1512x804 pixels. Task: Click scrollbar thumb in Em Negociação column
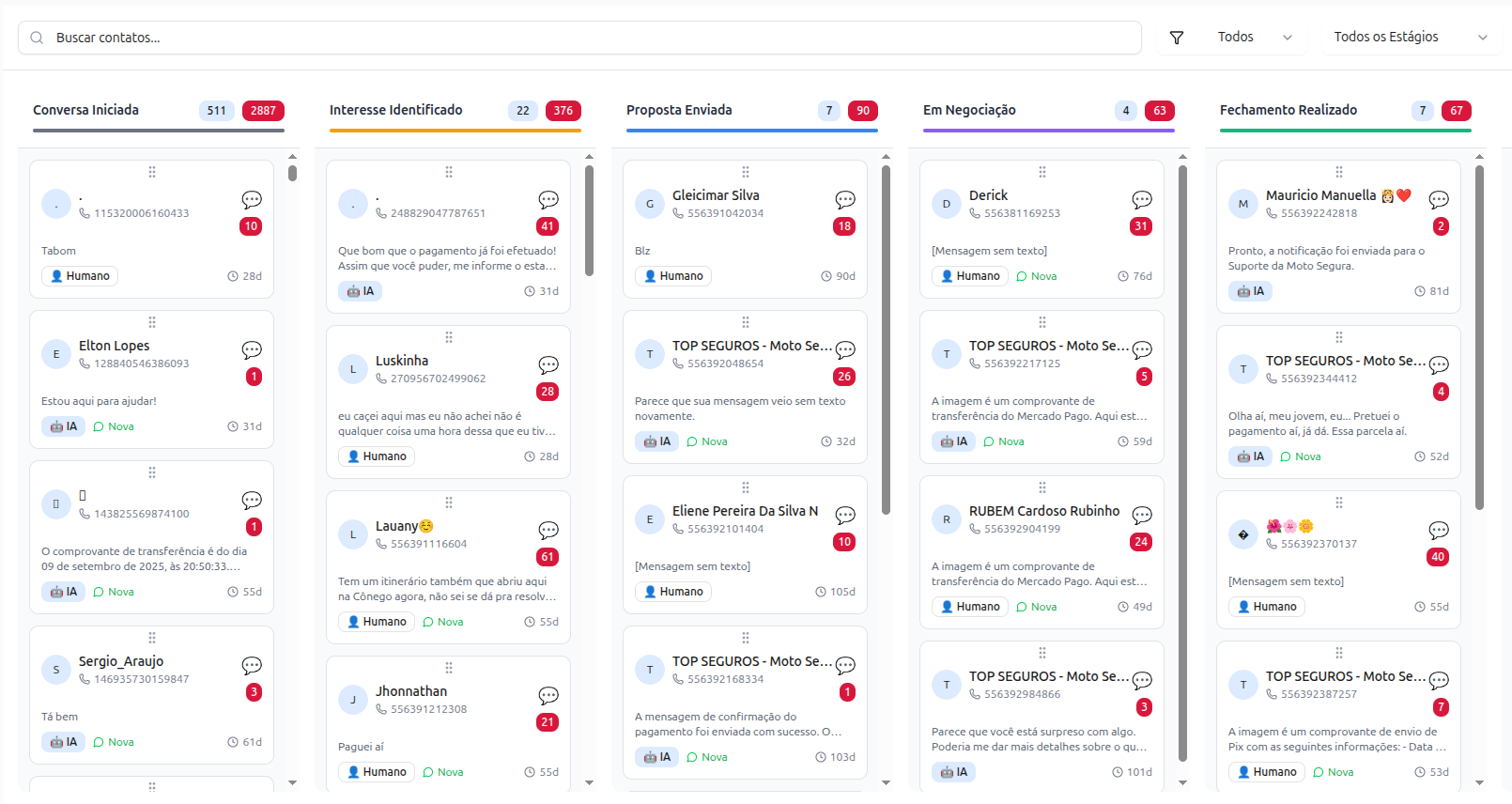click(1182, 463)
